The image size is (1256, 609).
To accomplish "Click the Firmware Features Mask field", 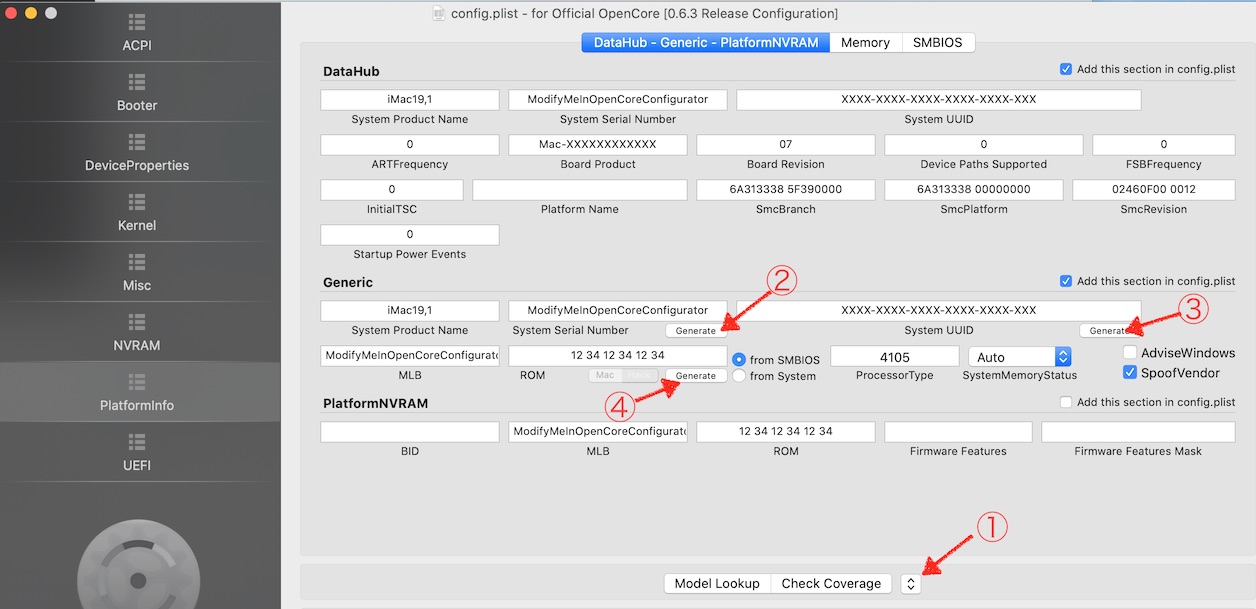I will pos(1138,432).
